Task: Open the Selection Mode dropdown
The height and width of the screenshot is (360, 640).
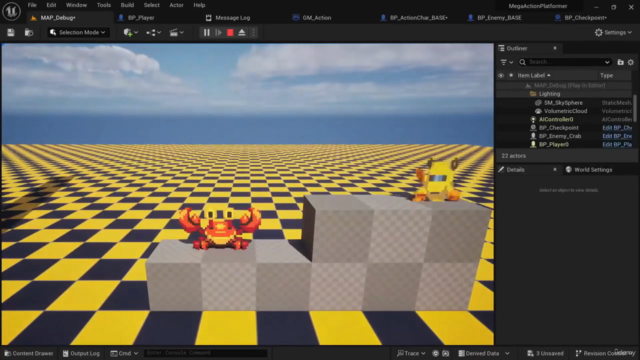Action: pyautogui.click(x=78, y=32)
